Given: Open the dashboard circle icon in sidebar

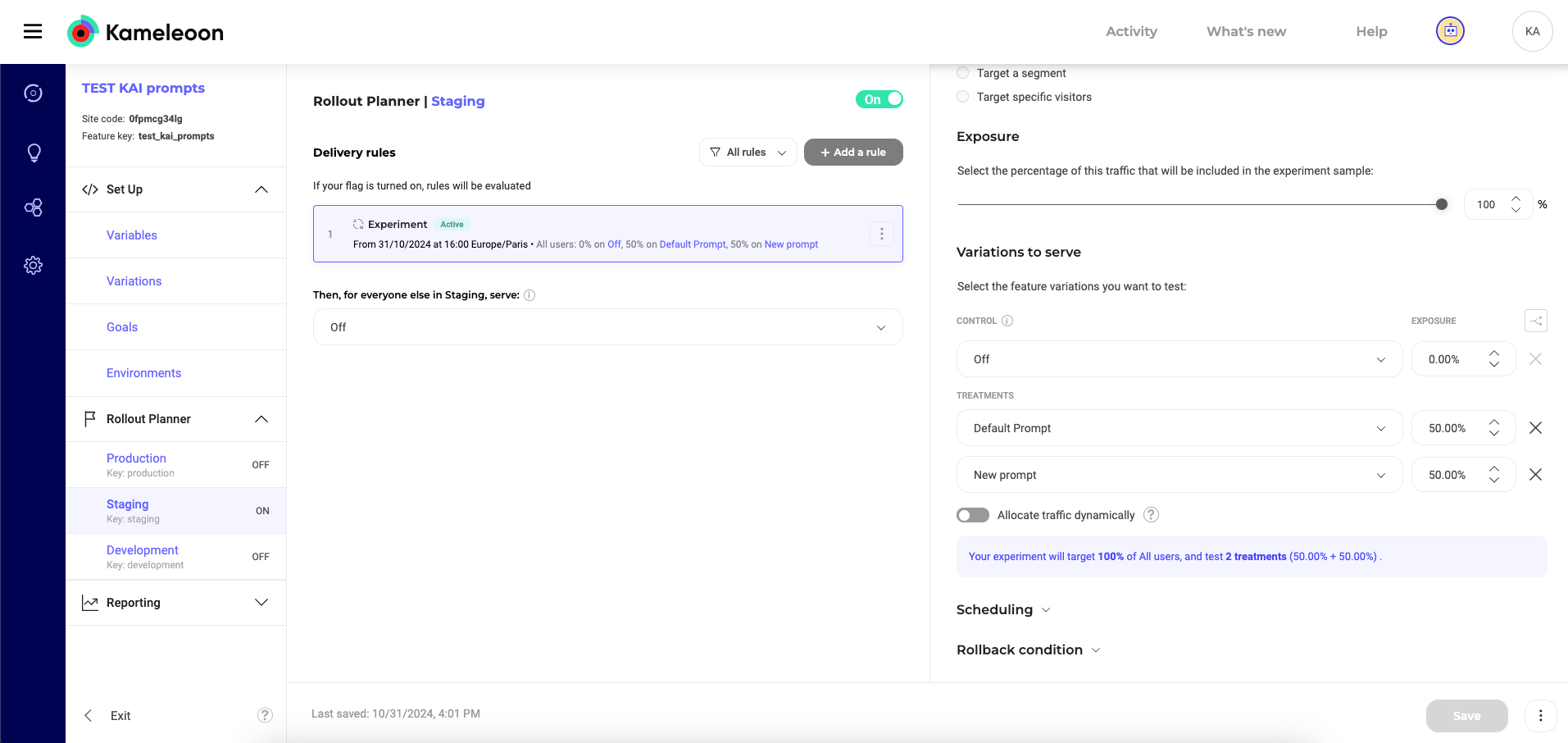Looking at the screenshot, I should pos(33,93).
